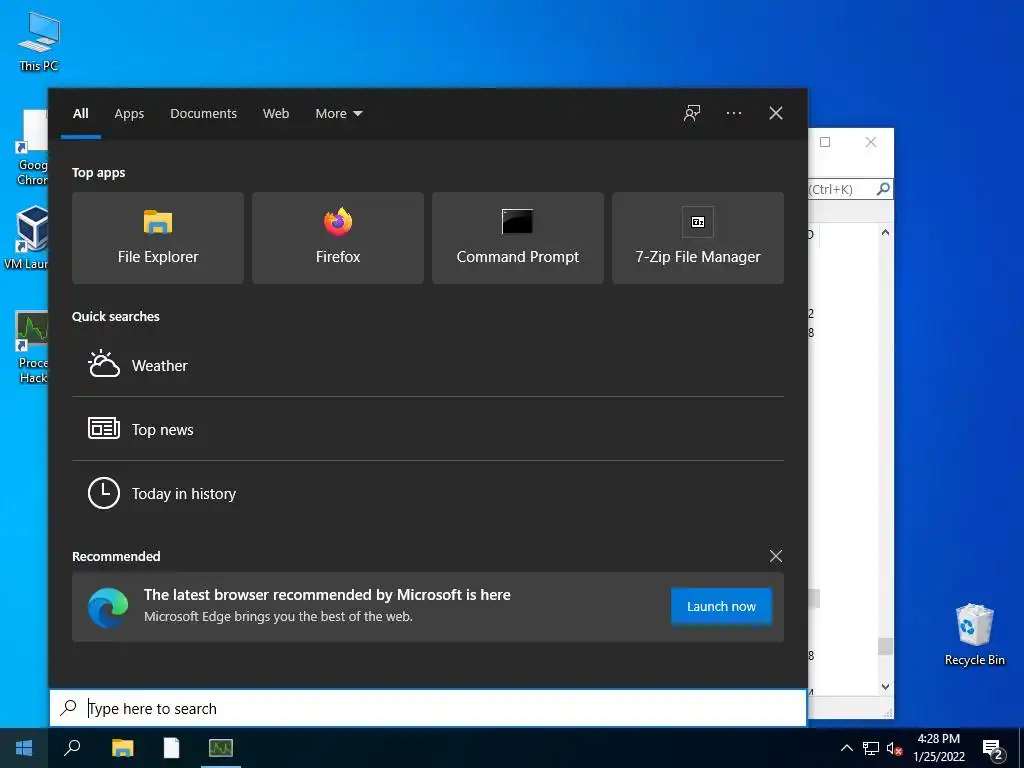Focus the Type here to search box

(x=428, y=708)
